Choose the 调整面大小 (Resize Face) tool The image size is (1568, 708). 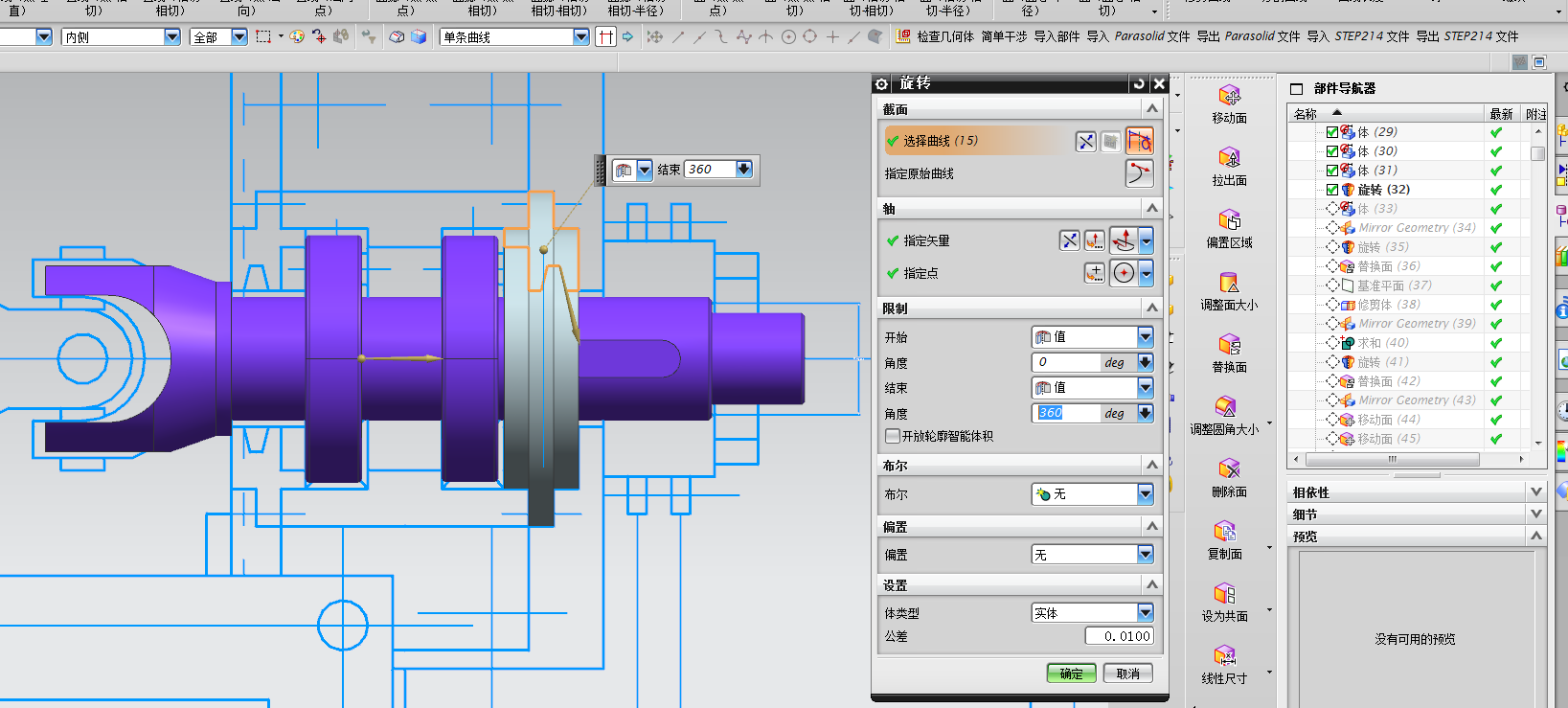tap(1230, 283)
